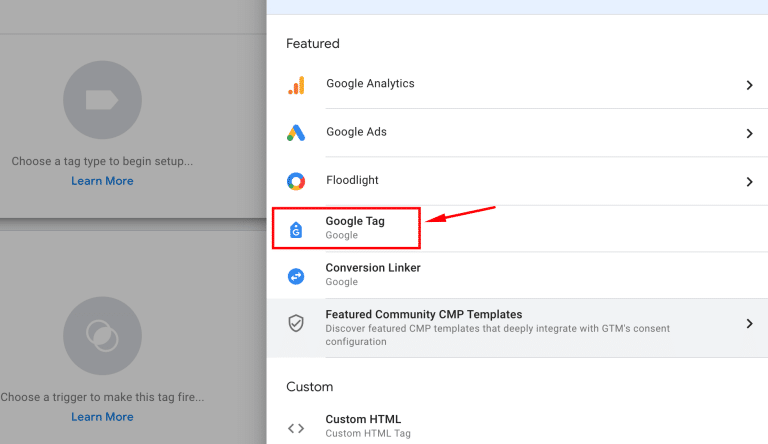Select Google Analytics tag type
Image resolution: width=768 pixels, height=444 pixels.
(x=518, y=84)
